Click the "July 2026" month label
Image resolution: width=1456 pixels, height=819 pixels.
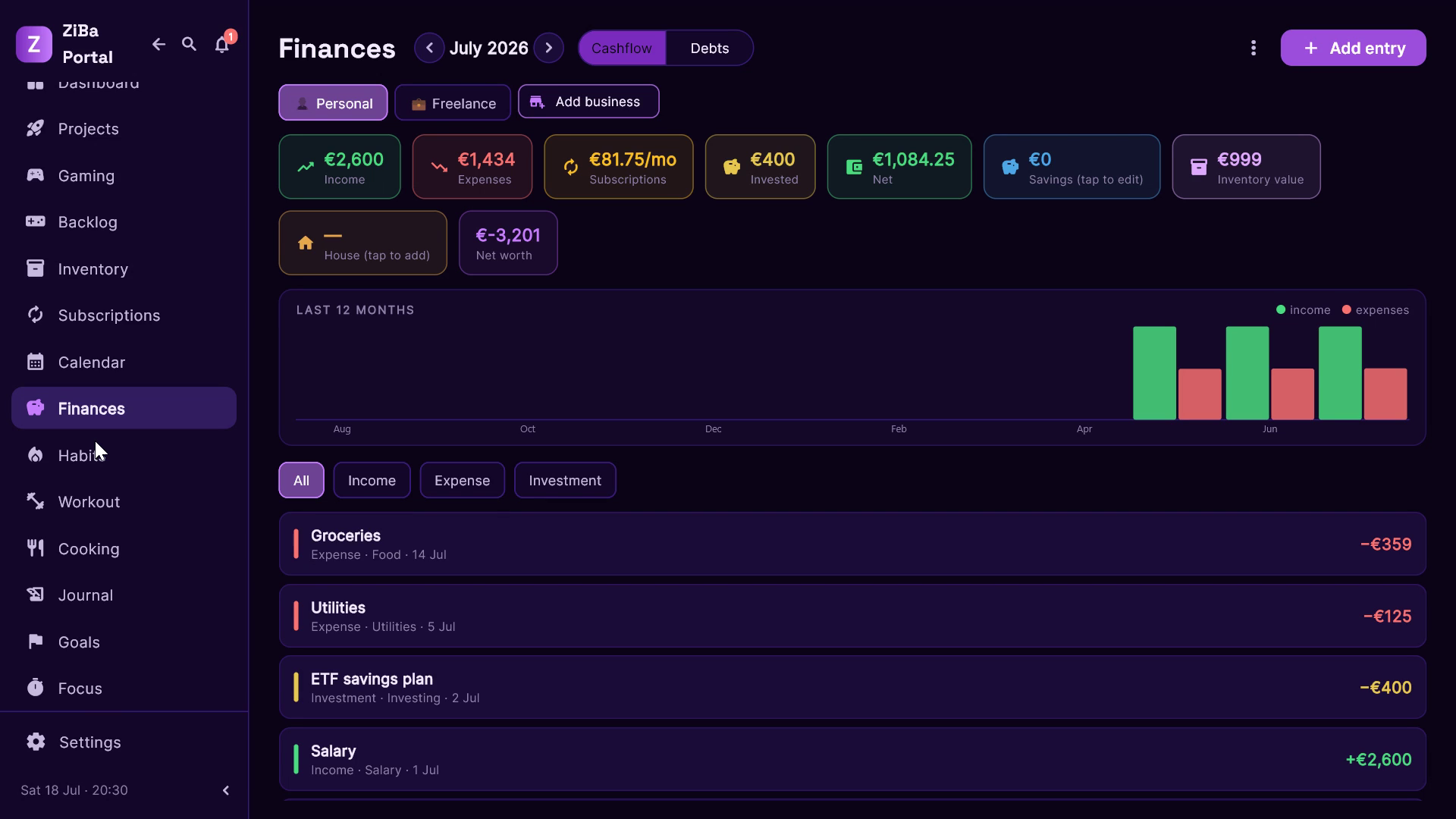488,48
